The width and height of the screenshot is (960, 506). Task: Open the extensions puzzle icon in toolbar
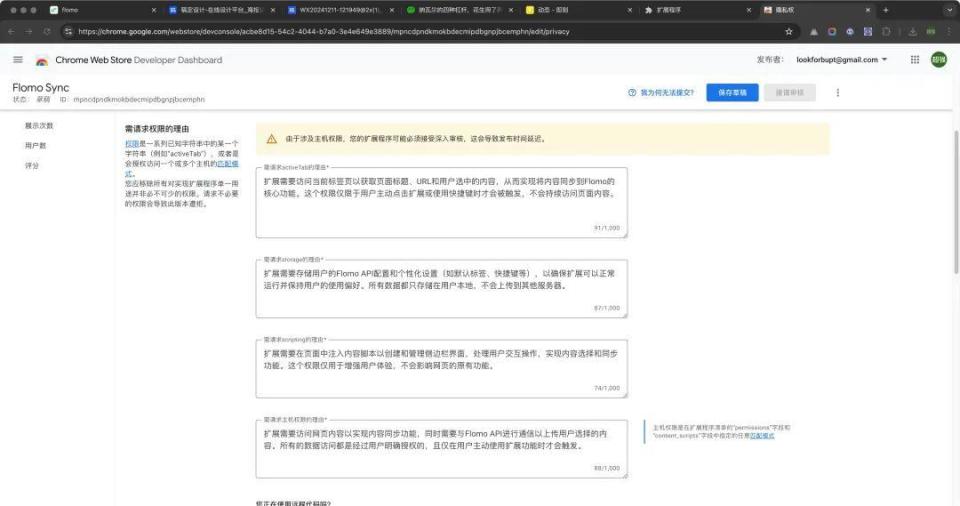coord(886,31)
